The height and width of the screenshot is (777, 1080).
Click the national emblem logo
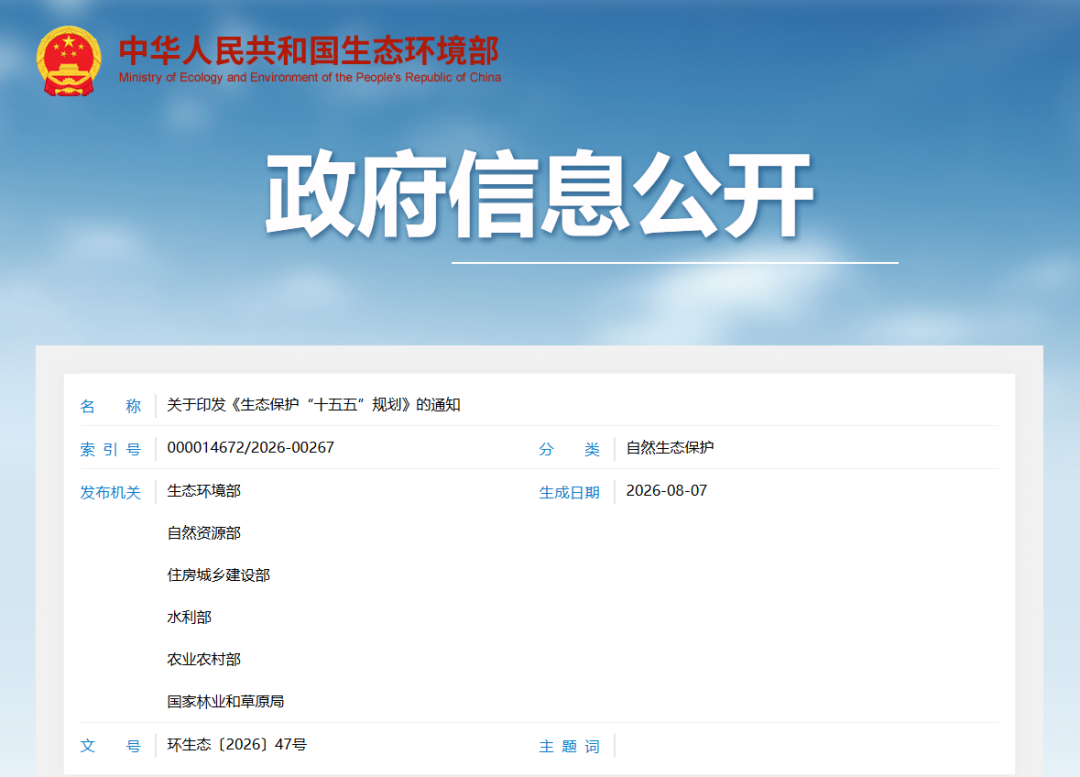point(69,61)
